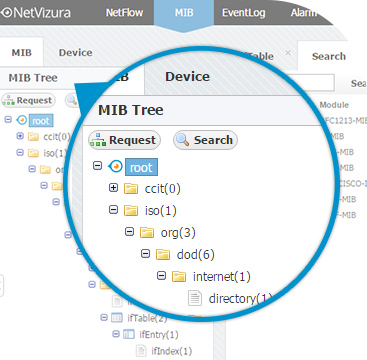Collapse the org(3) node in magnified tree
This screenshot has width=367, height=360.
tap(129, 231)
